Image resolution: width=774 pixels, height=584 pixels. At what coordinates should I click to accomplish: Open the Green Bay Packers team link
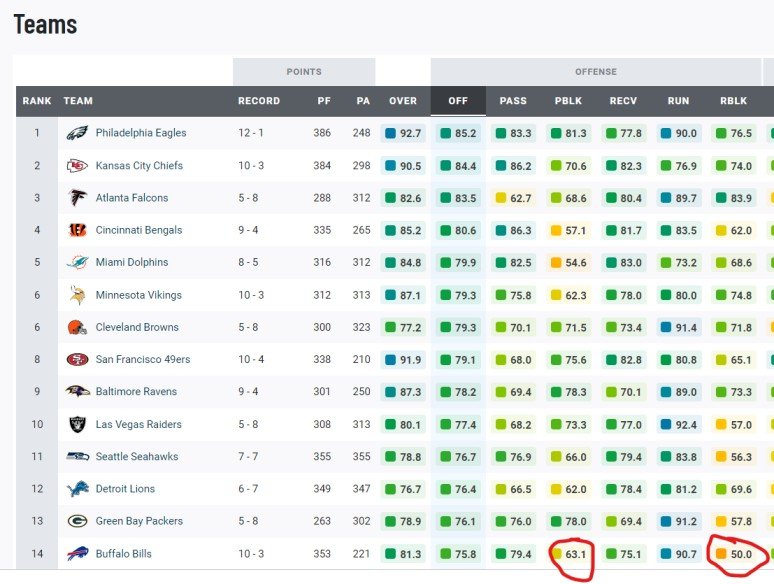(139, 521)
